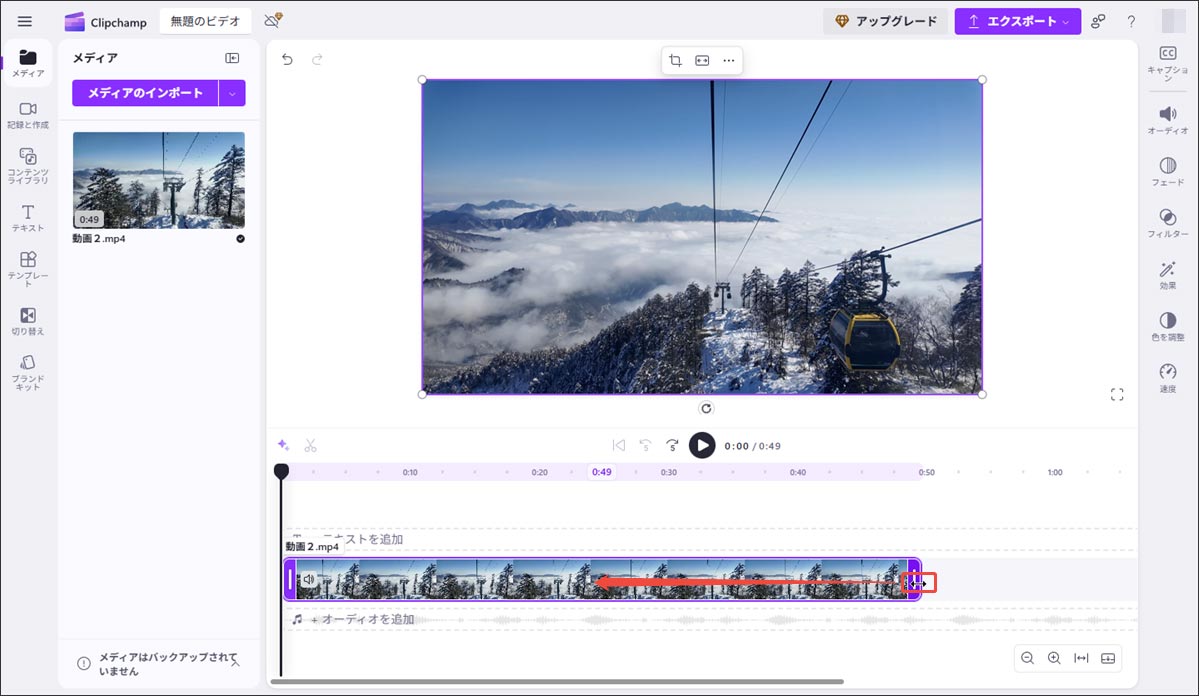The width and height of the screenshot is (1199, 696).
Task: Click the undo arrow above the preview
Action: 288,59
